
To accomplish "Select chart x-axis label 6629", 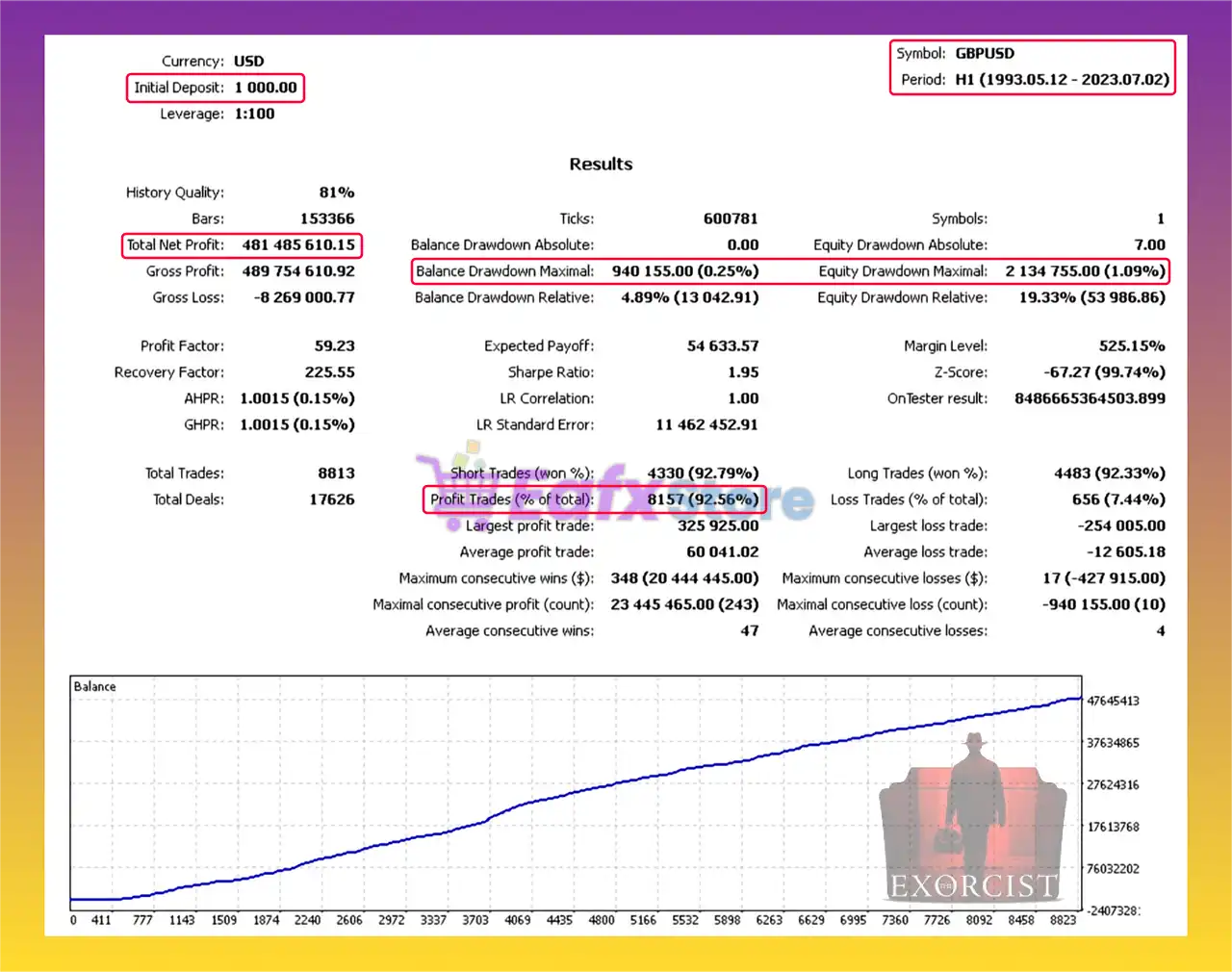I will 810,920.
